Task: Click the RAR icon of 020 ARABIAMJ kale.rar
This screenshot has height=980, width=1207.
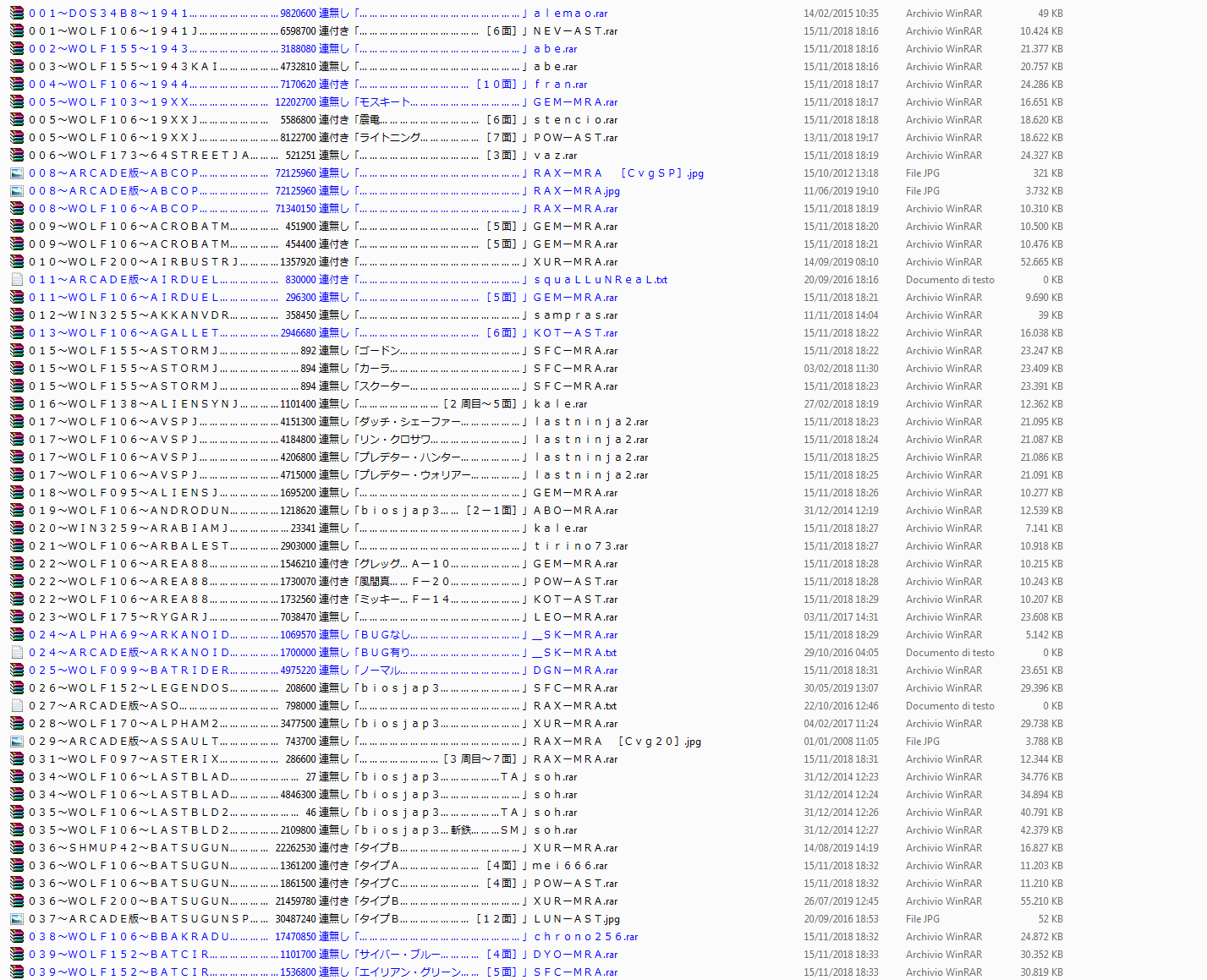Action: tap(17, 528)
